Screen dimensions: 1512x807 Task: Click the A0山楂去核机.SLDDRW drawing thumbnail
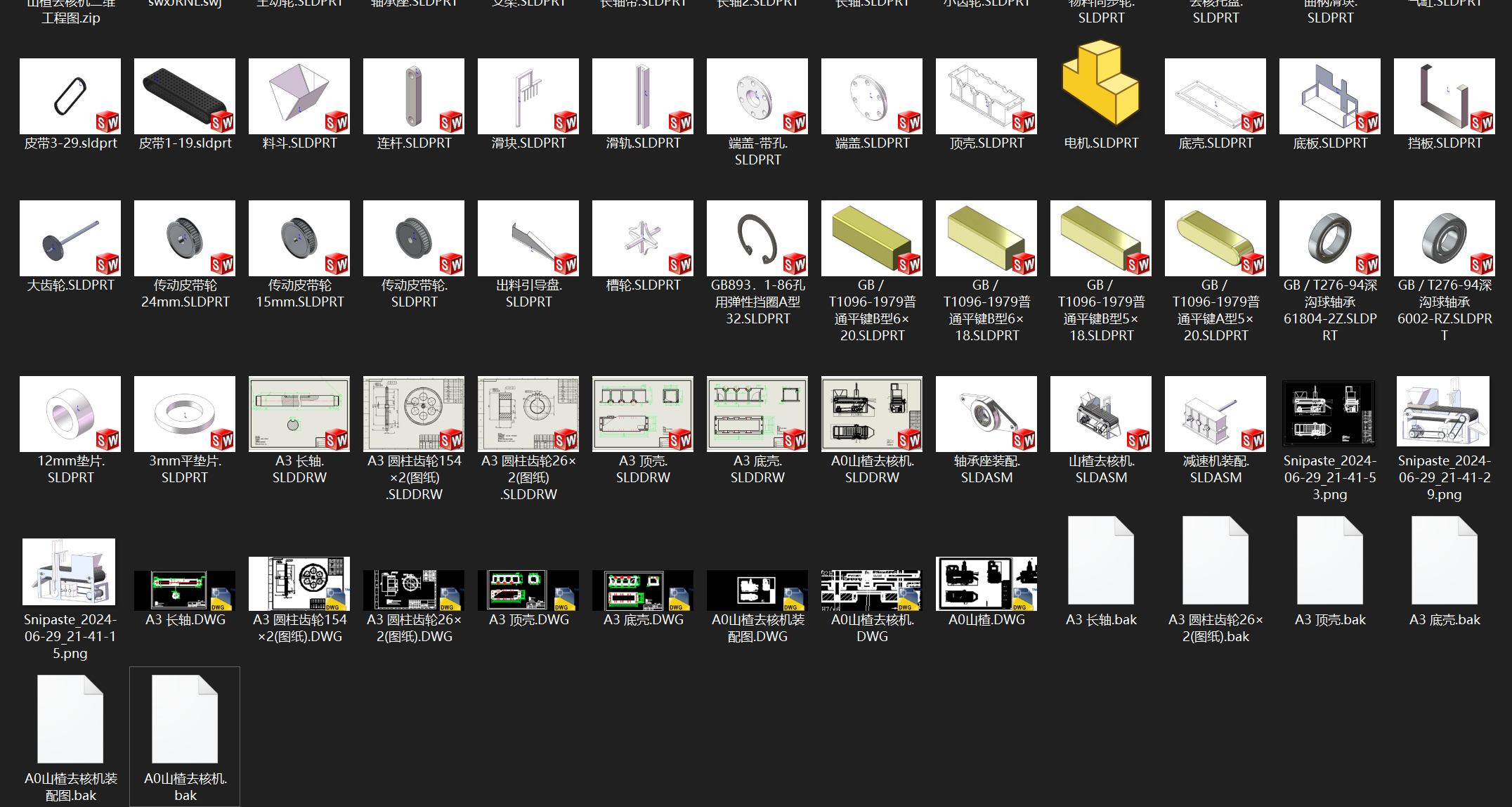click(871, 414)
